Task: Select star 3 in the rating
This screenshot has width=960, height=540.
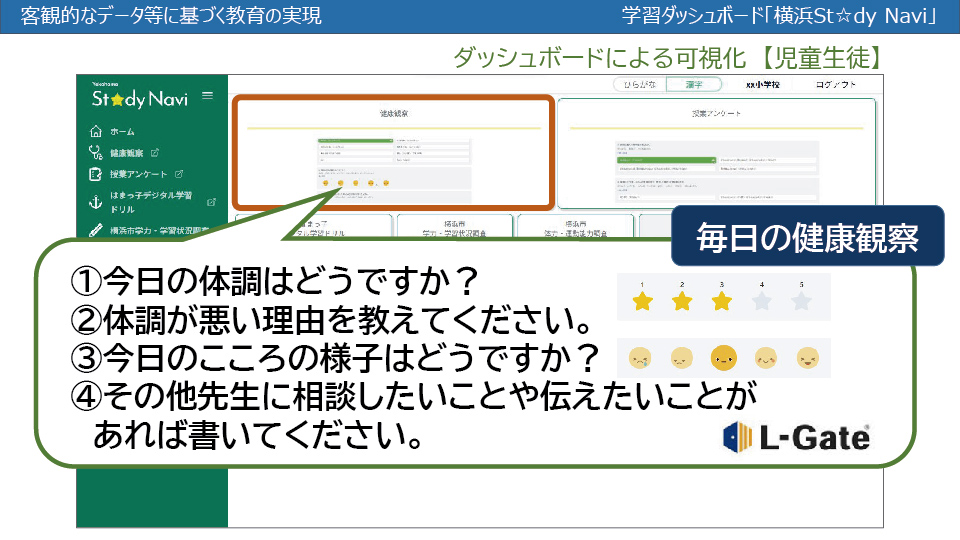Action: tap(722, 301)
